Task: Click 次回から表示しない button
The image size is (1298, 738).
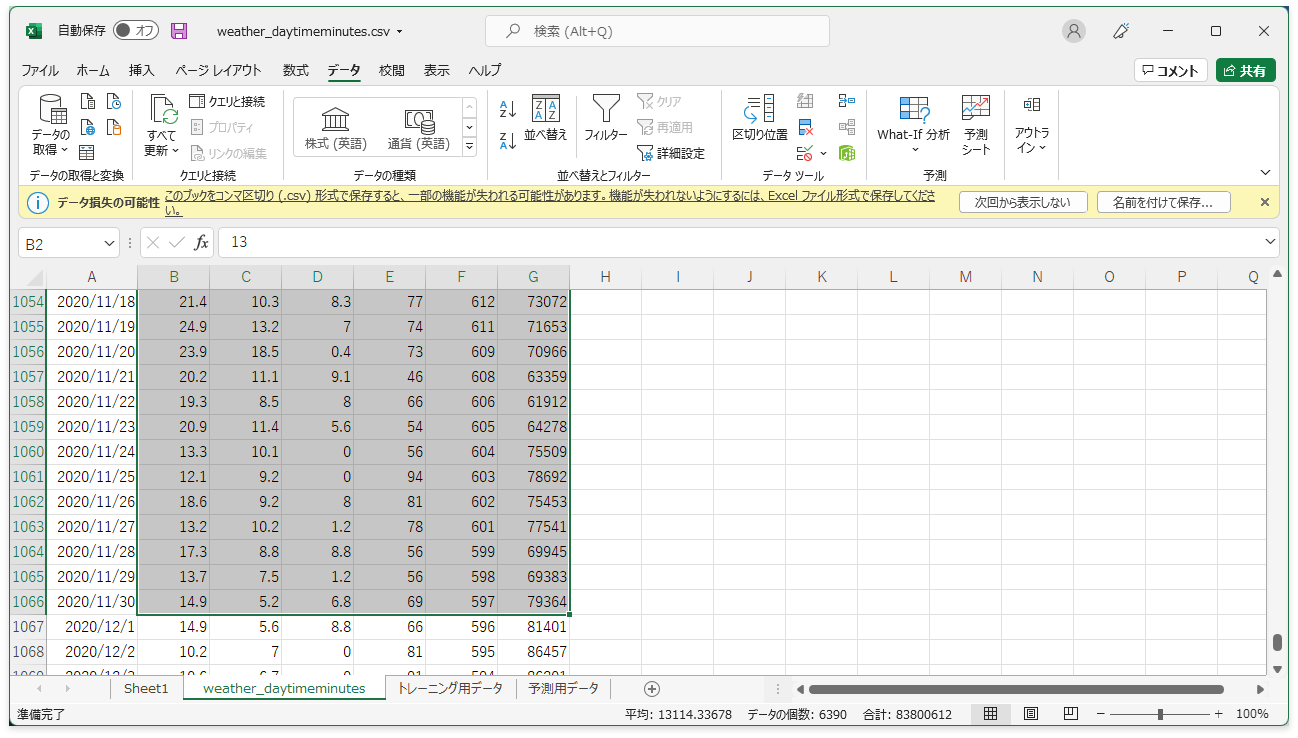Action: point(1023,202)
